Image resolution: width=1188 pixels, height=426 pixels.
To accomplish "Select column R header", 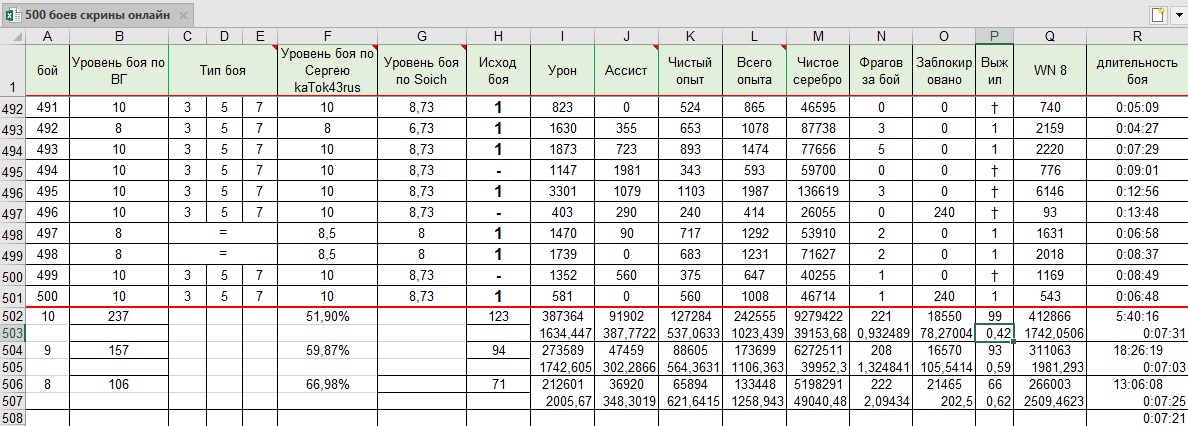I will pyautogui.click(x=1137, y=37).
